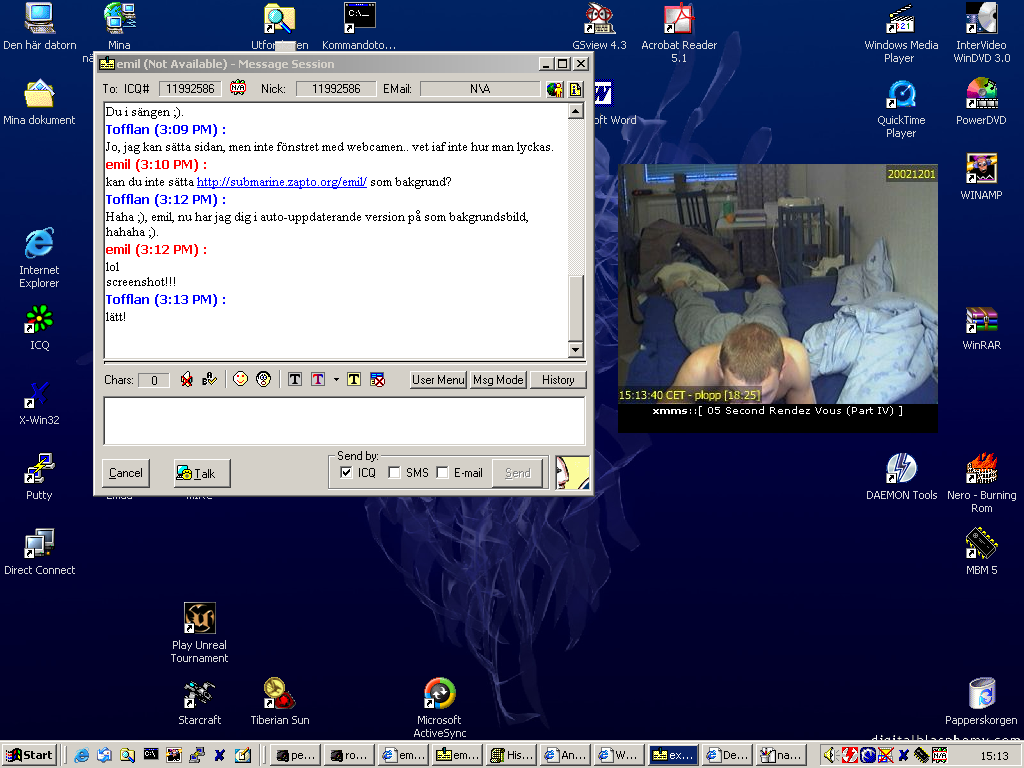Click the user details icon beside EMail field
1024x768 pixels.
554,89
